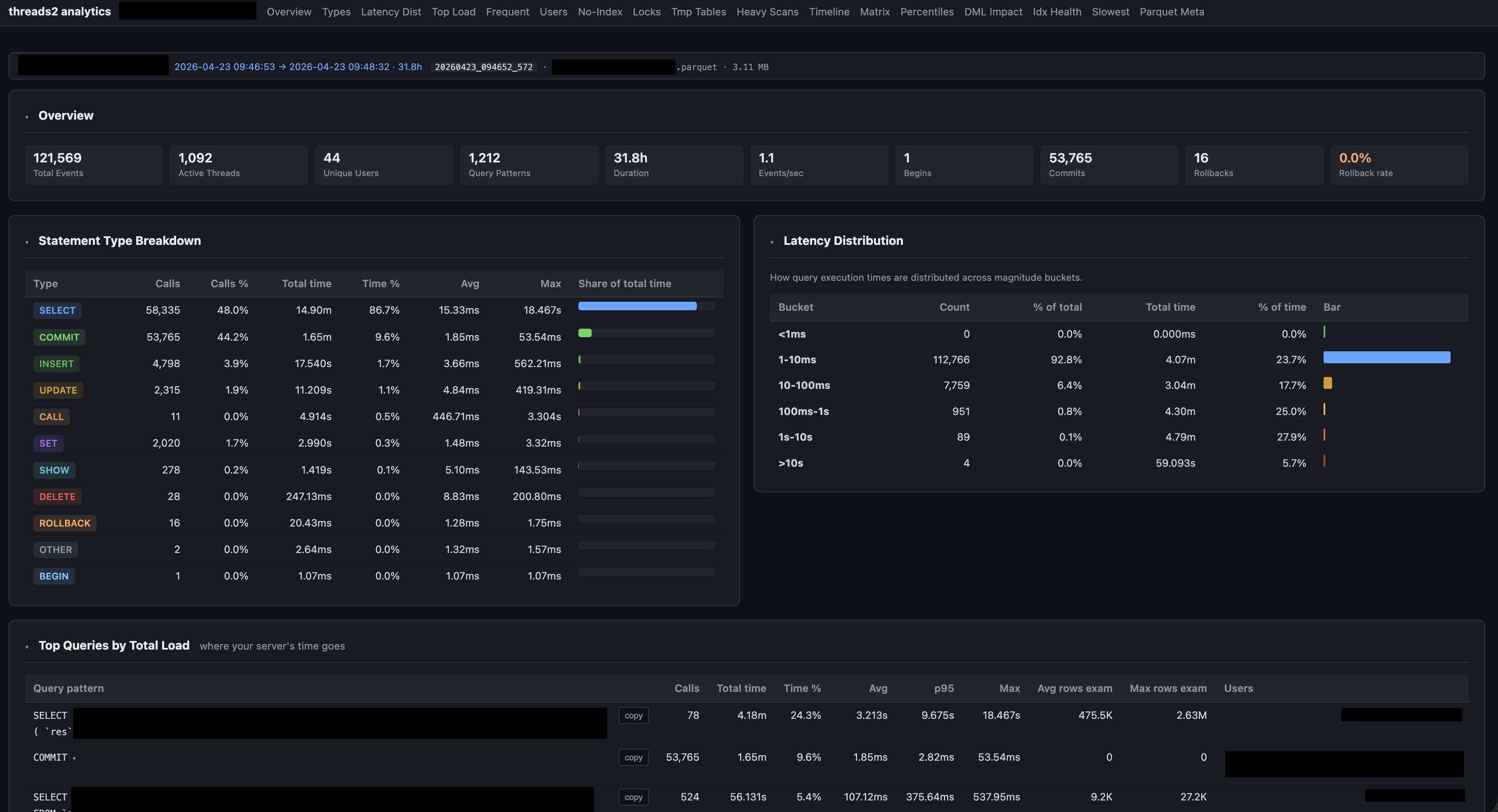Open the Latency Dist nav tab
Screen dimensions: 1498x812
pos(390,12)
